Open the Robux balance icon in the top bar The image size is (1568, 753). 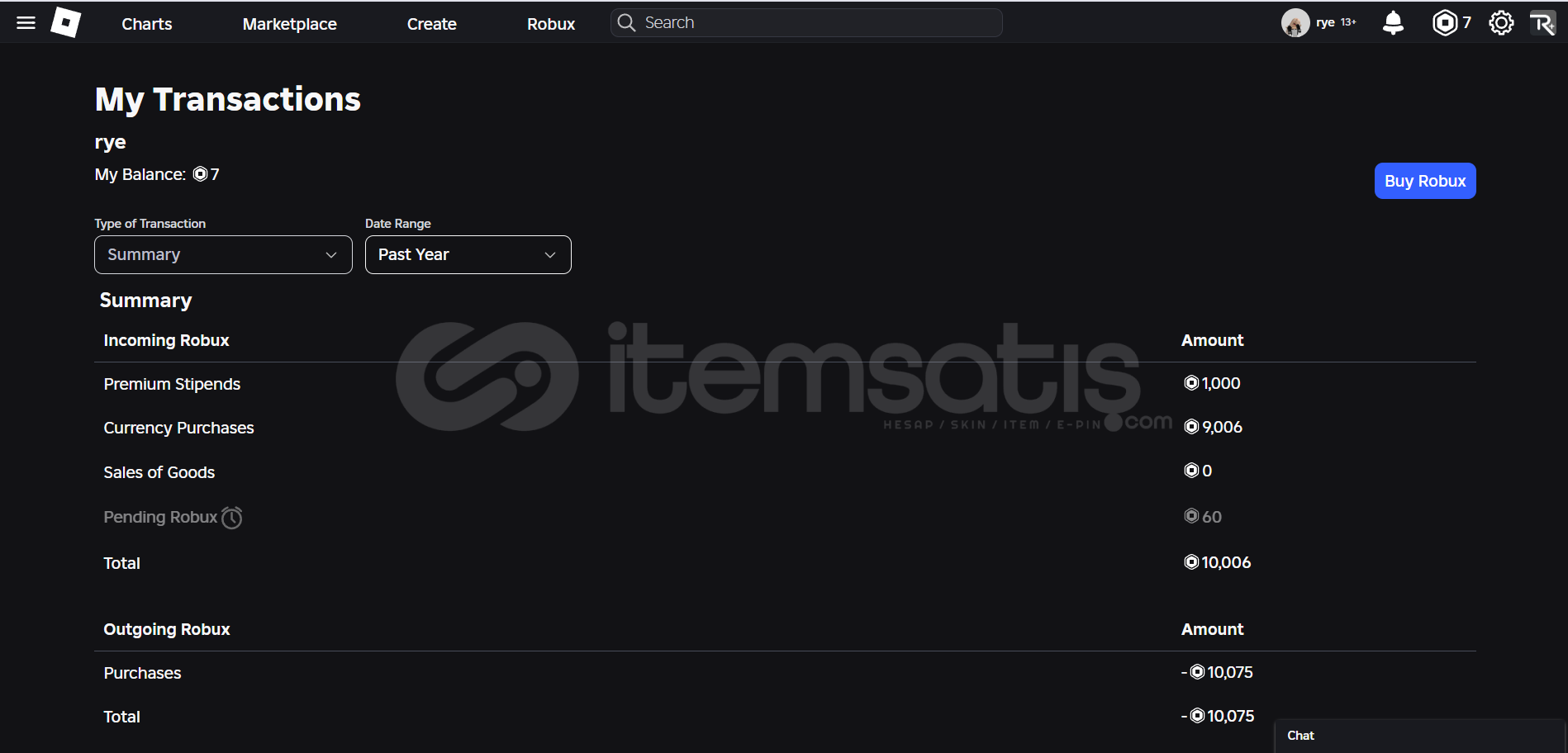[1444, 22]
